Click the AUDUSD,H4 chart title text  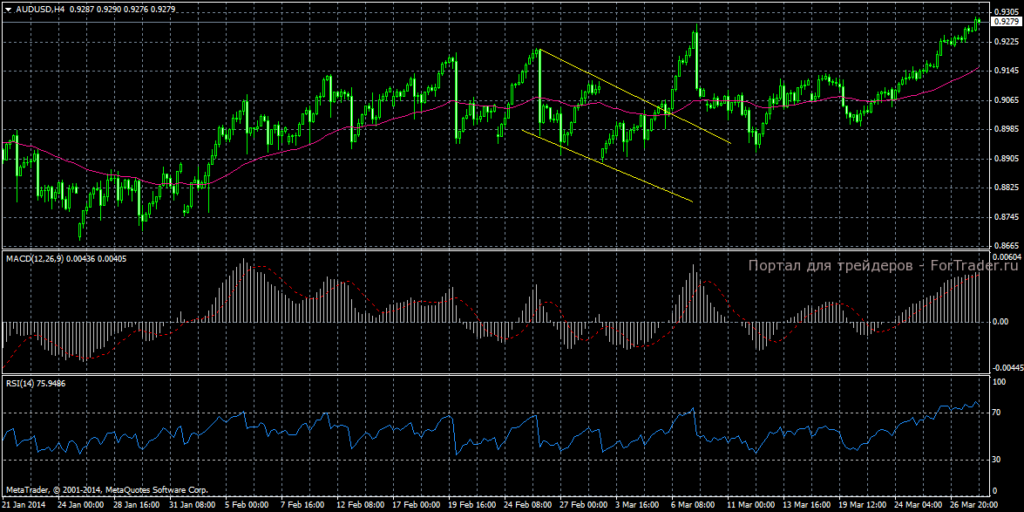point(37,10)
